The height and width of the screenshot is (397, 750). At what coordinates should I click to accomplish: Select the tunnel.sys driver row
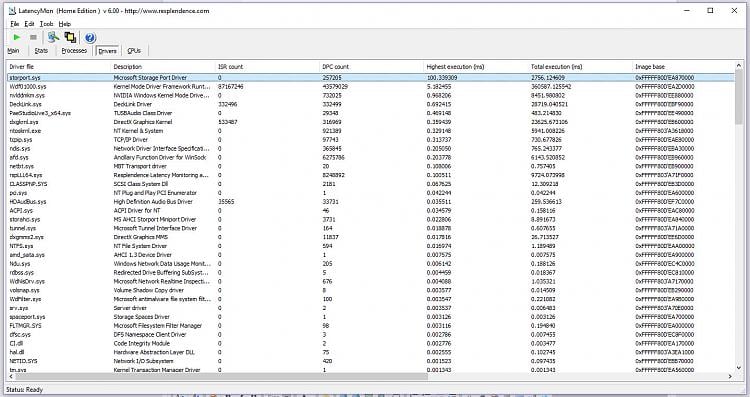[371, 228]
